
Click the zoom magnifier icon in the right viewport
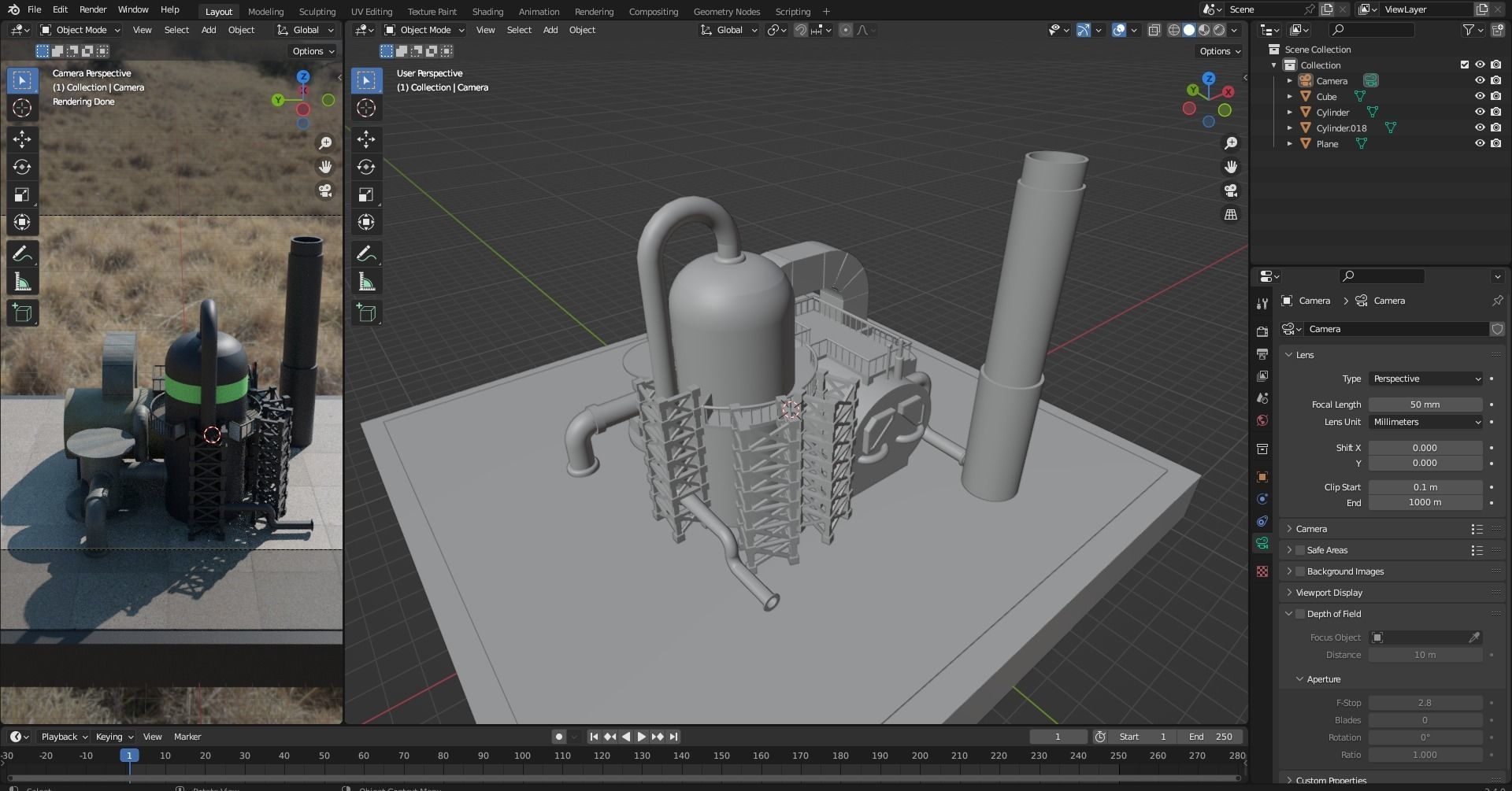click(1231, 143)
